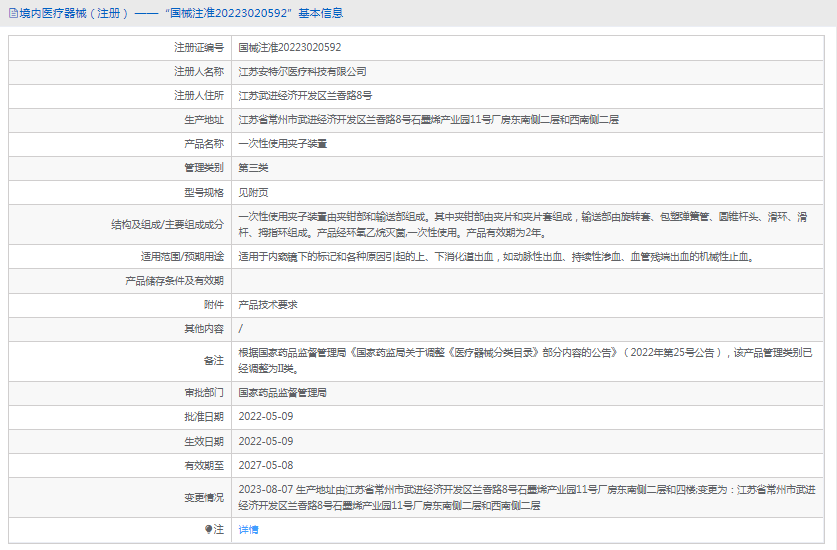Click the 2023-08-07 change record text
The image size is (837, 550).
tap(527, 497)
